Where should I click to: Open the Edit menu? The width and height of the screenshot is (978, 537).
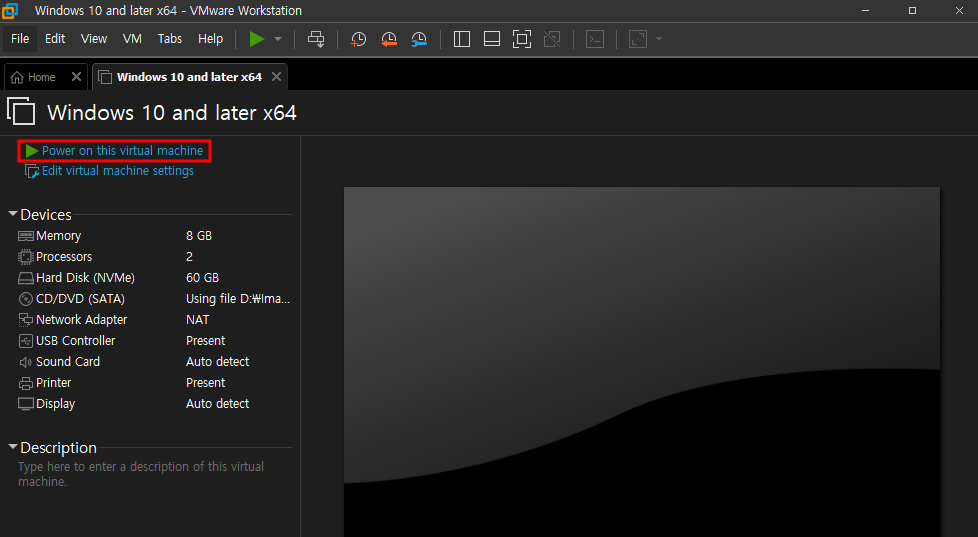pyautogui.click(x=55, y=39)
